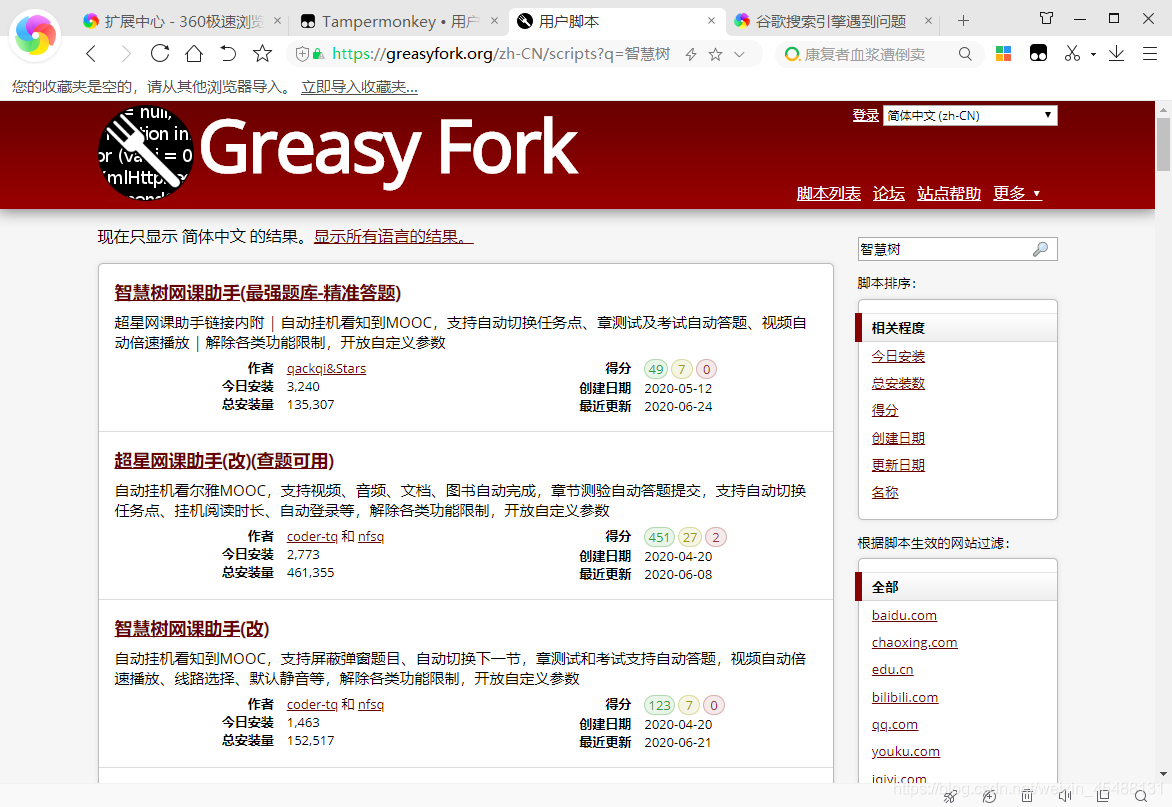Screen dimensions: 1172x807
Task: Close the 谷歌搜索引擎遇到问题 tab
Action: tap(928, 21)
